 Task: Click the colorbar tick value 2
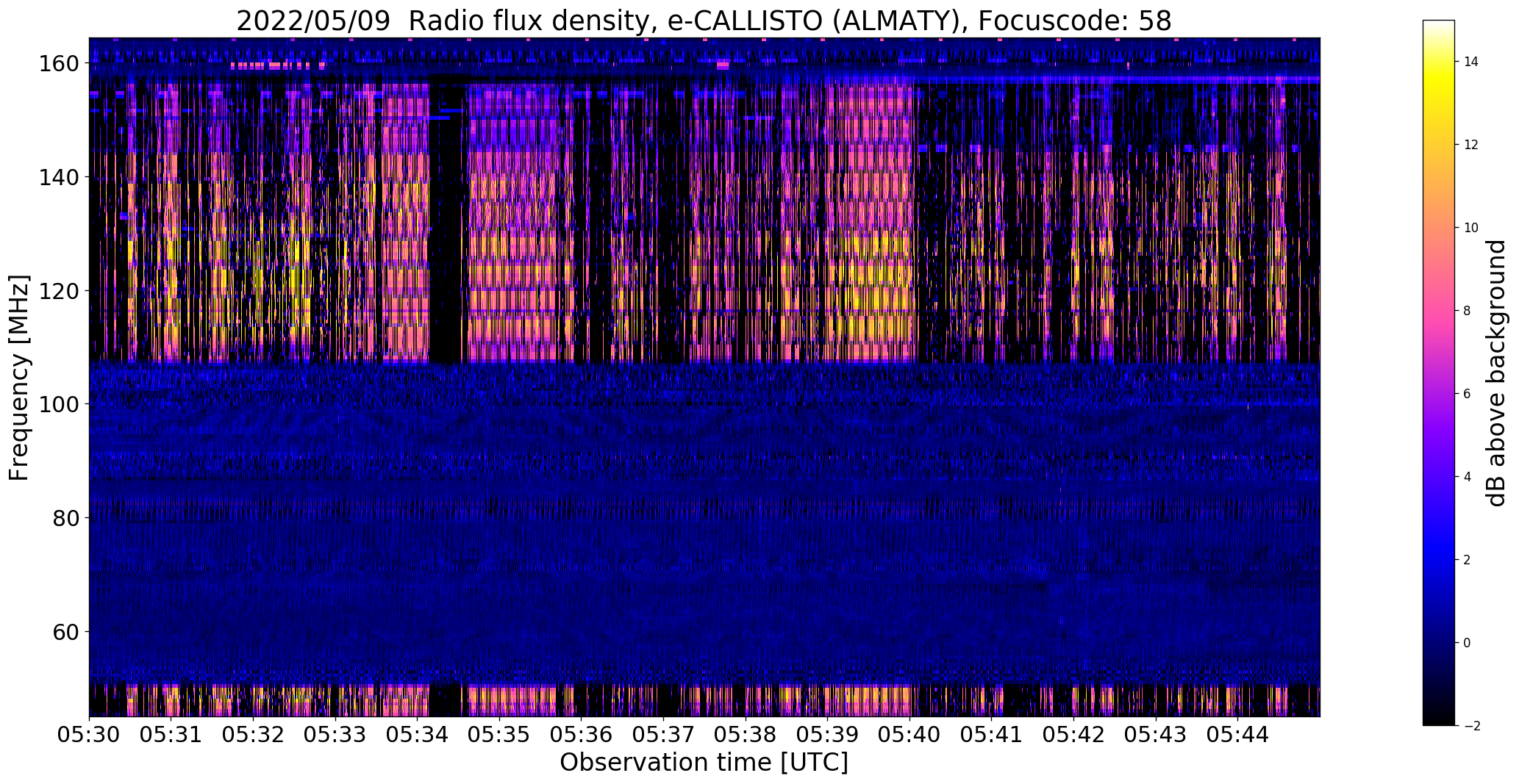[1468, 560]
